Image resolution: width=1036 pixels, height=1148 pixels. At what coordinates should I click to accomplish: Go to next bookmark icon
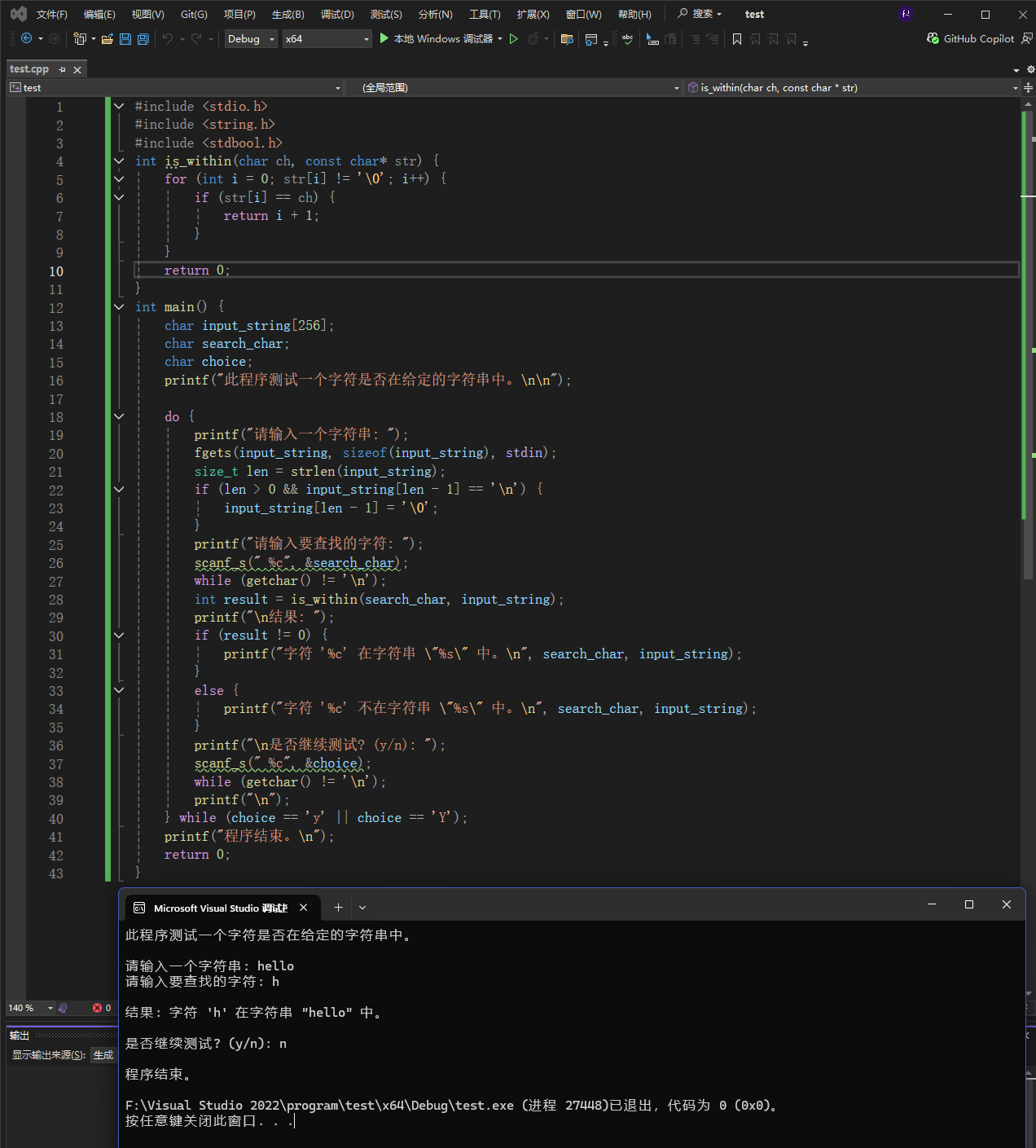773,38
